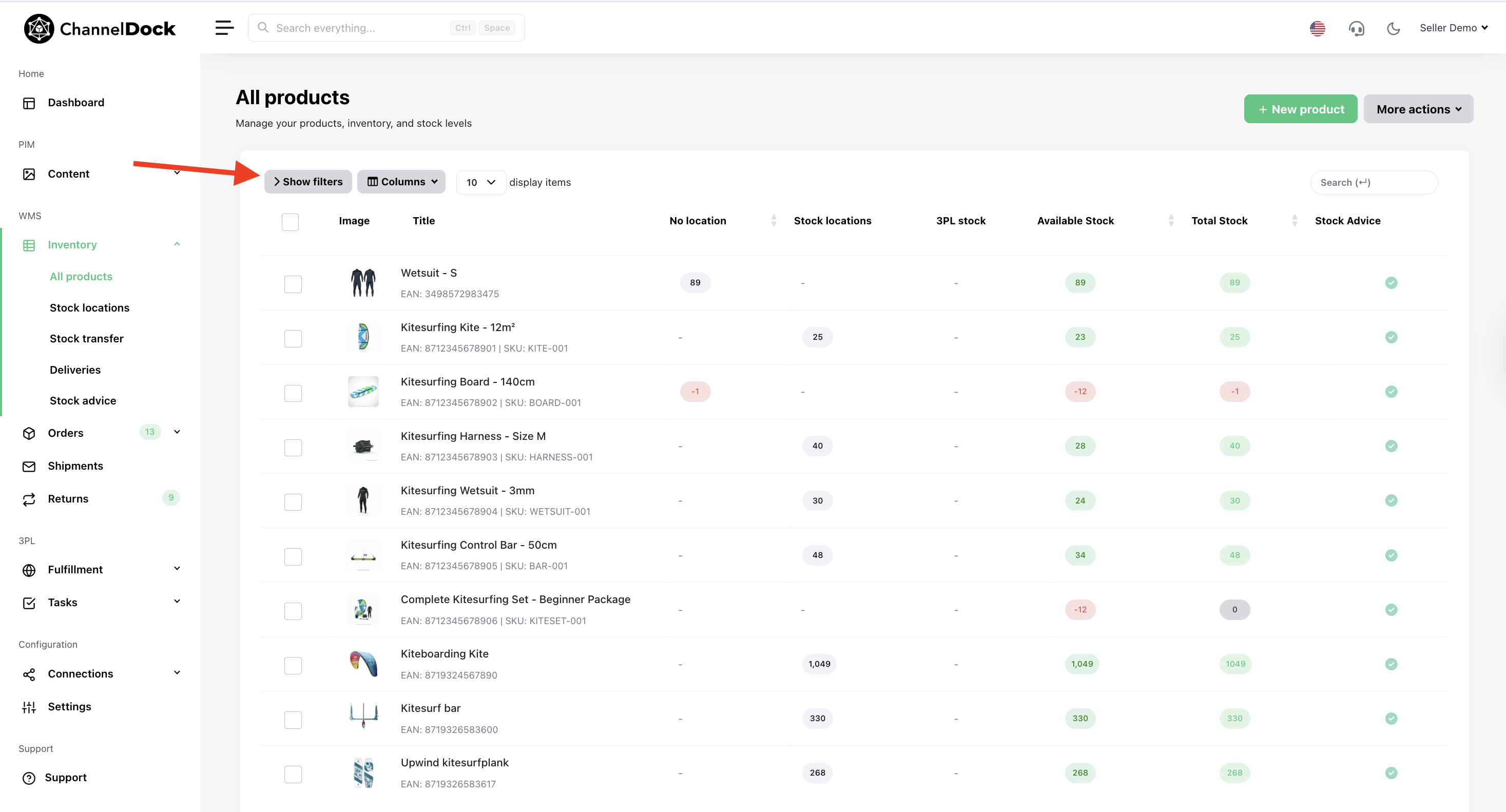Click the hamburger menu icon
This screenshot has height=812, width=1506.
(x=224, y=28)
